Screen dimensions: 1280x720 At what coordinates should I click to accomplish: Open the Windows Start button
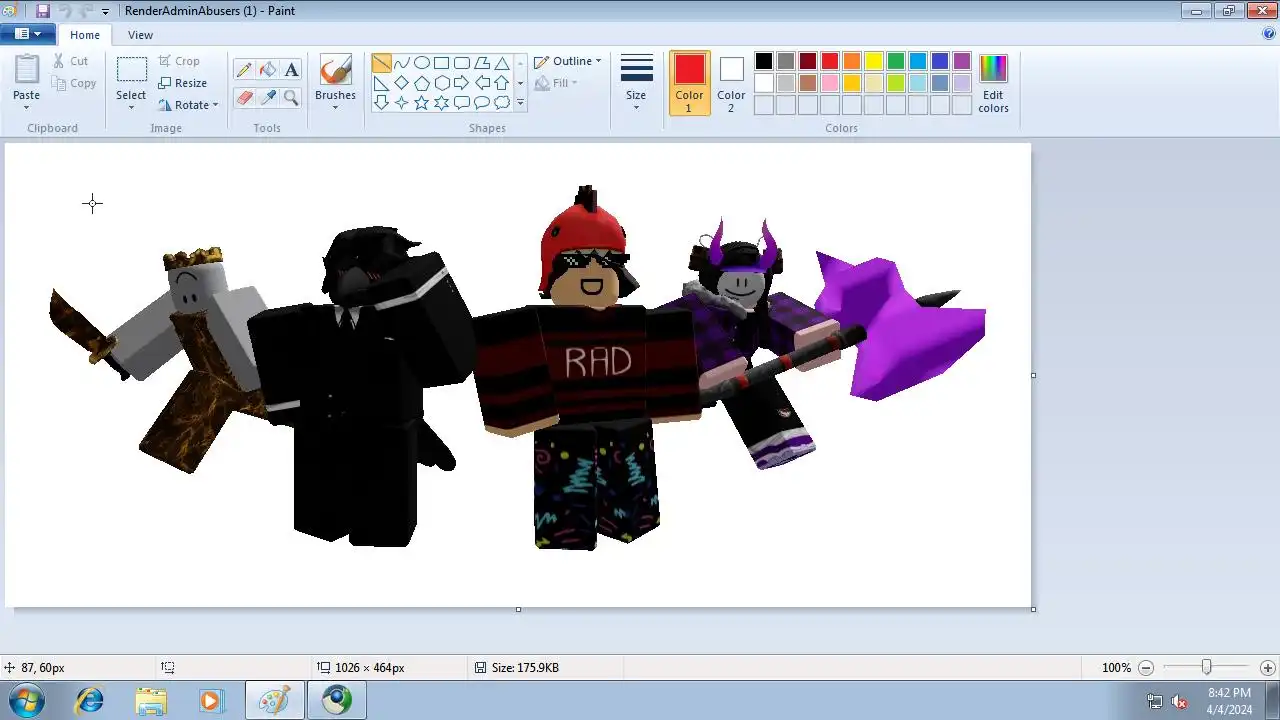[27, 700]
